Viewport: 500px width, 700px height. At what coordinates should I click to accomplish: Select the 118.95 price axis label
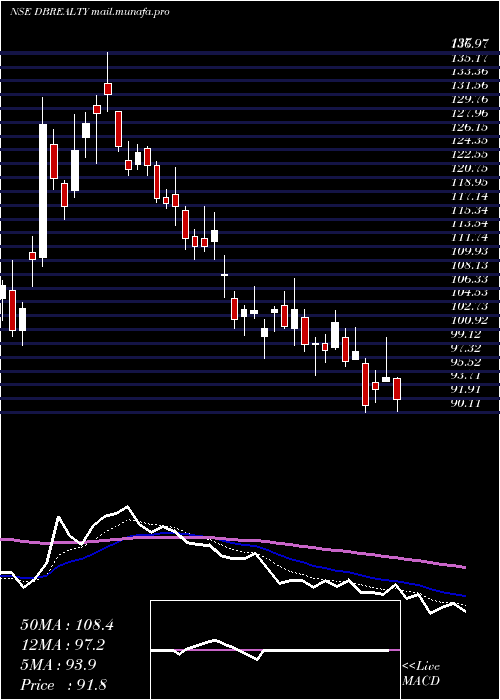point(469,183)
